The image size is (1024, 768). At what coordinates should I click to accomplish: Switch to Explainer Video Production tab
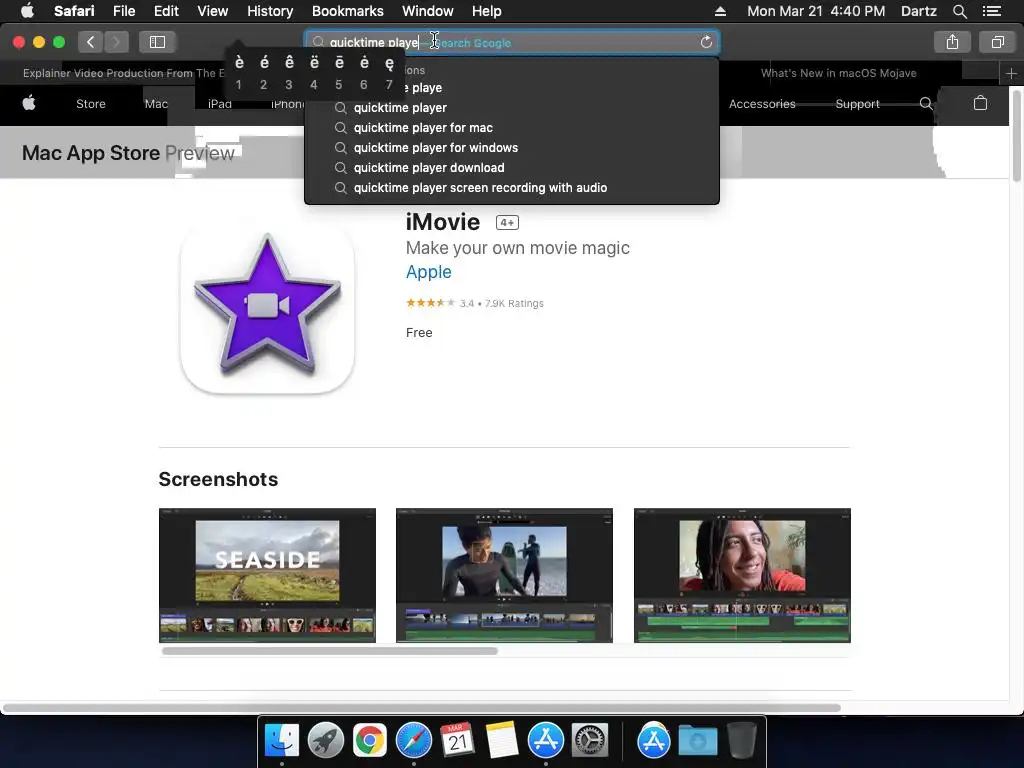pyautogui.click(x=124, y=73)
